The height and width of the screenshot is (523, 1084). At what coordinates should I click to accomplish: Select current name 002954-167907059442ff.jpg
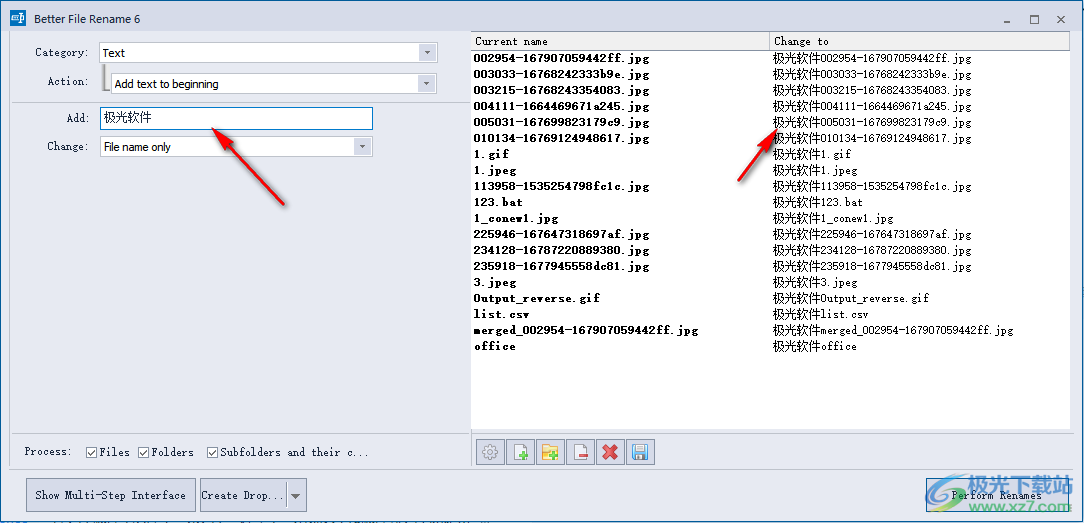(561, 58)
